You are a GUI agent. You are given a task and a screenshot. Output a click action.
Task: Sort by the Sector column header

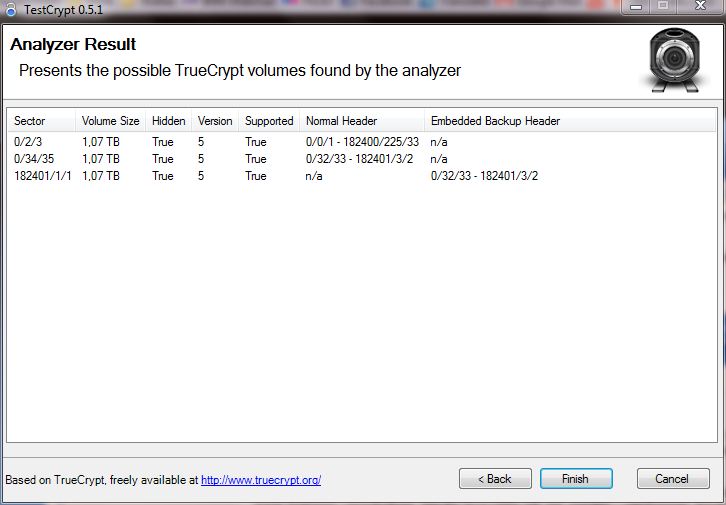pos(41,121)
